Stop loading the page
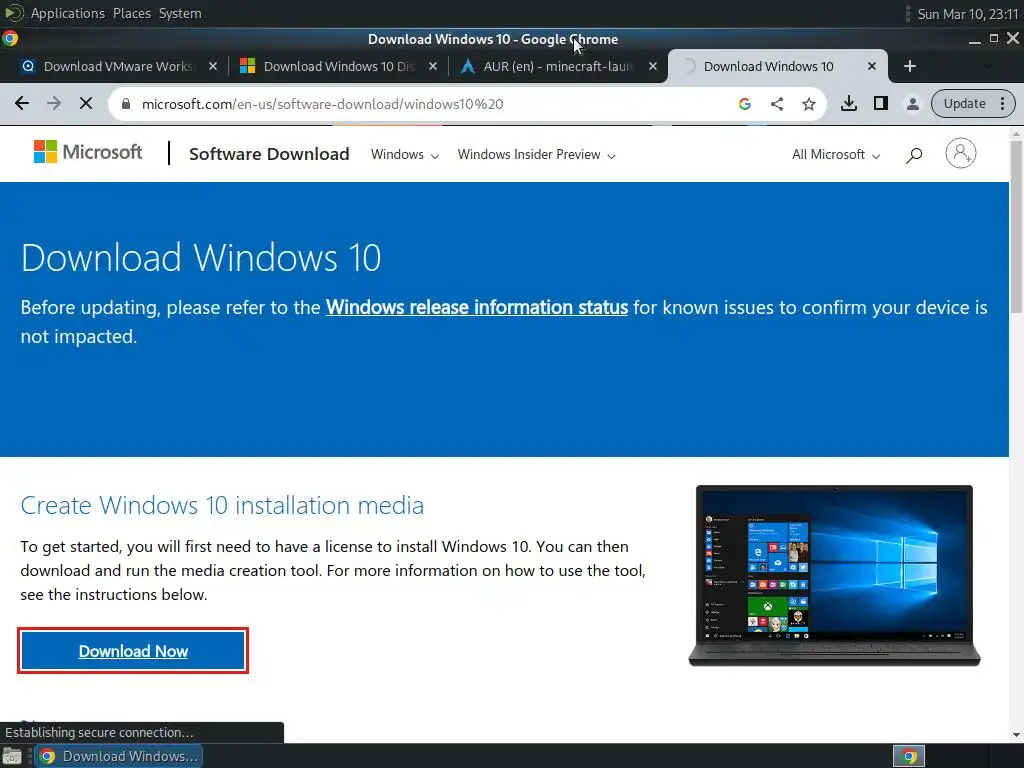Image resolution: width=1024 pixels, height=768 pixels. 86,103
